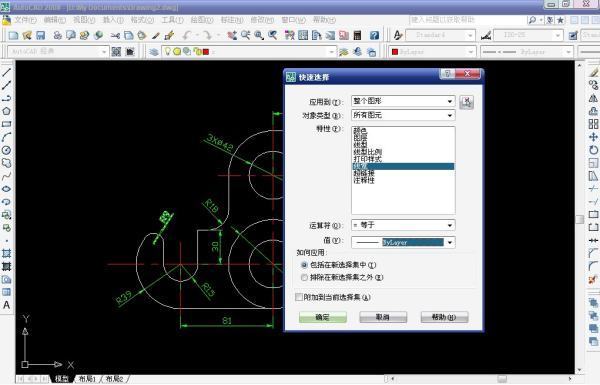Select 注释性 in property list
The width and height of the screenshot is (600, 385).
(x=364, y=180)
